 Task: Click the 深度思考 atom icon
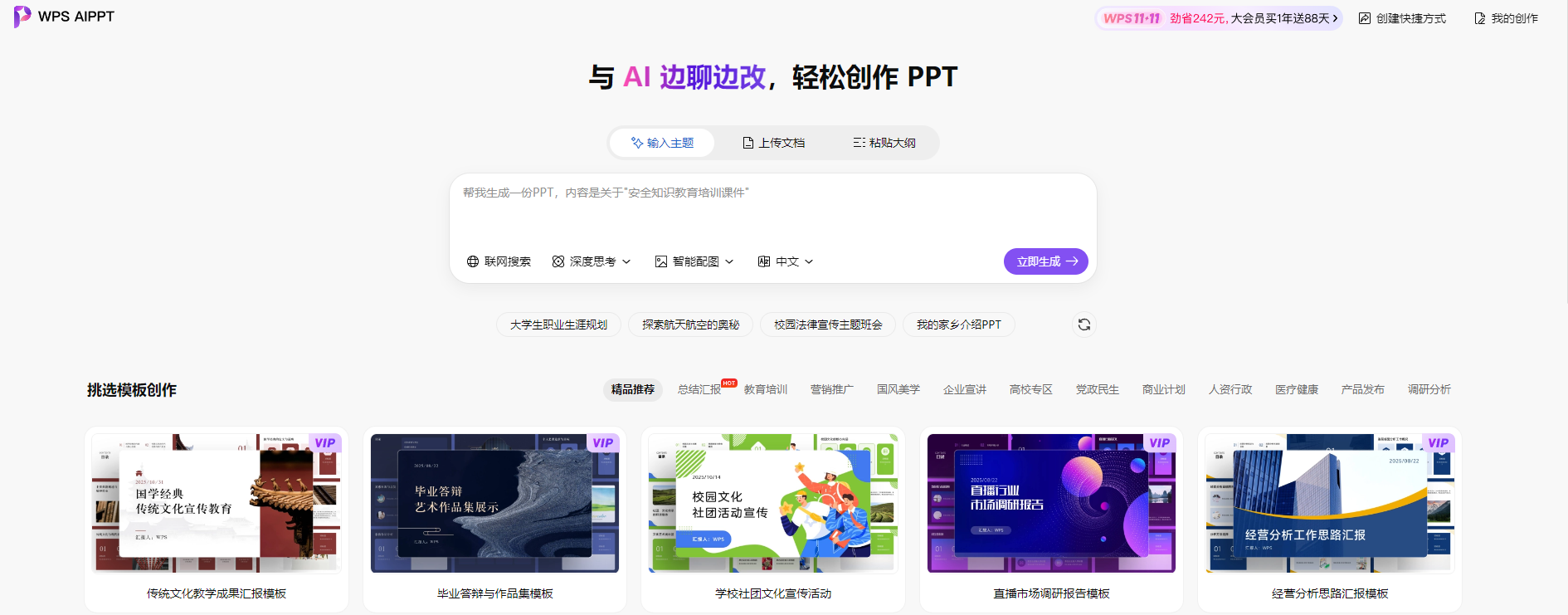[x=558, y=261]
